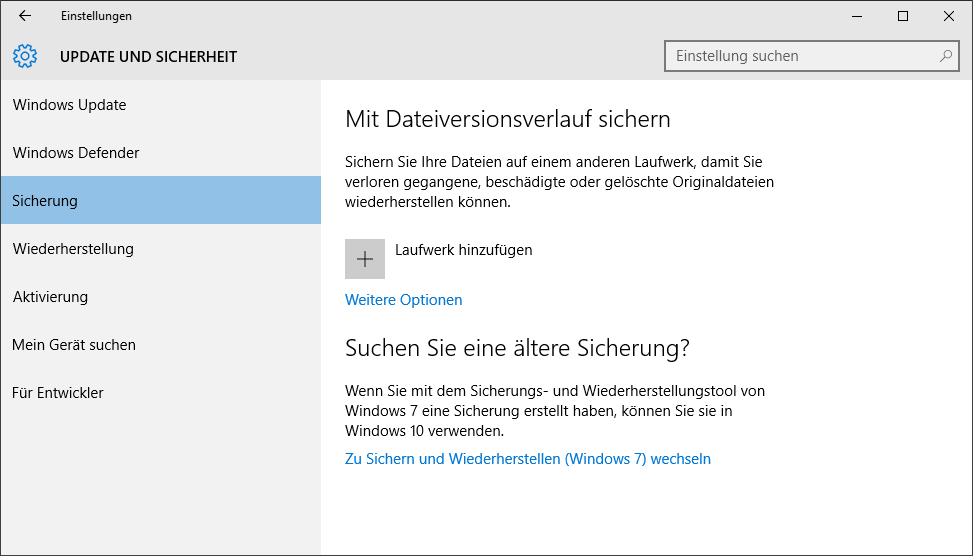
Task: Click the Laufwerk hinzufügen label
Action: click(x=464, y=250)
